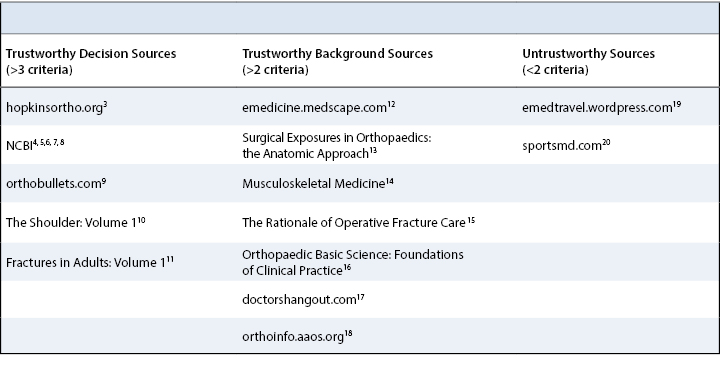Open emedtravel.wordpress.com entry
Viewport: 721px width, 371px height.
click(x=601, y=108)
